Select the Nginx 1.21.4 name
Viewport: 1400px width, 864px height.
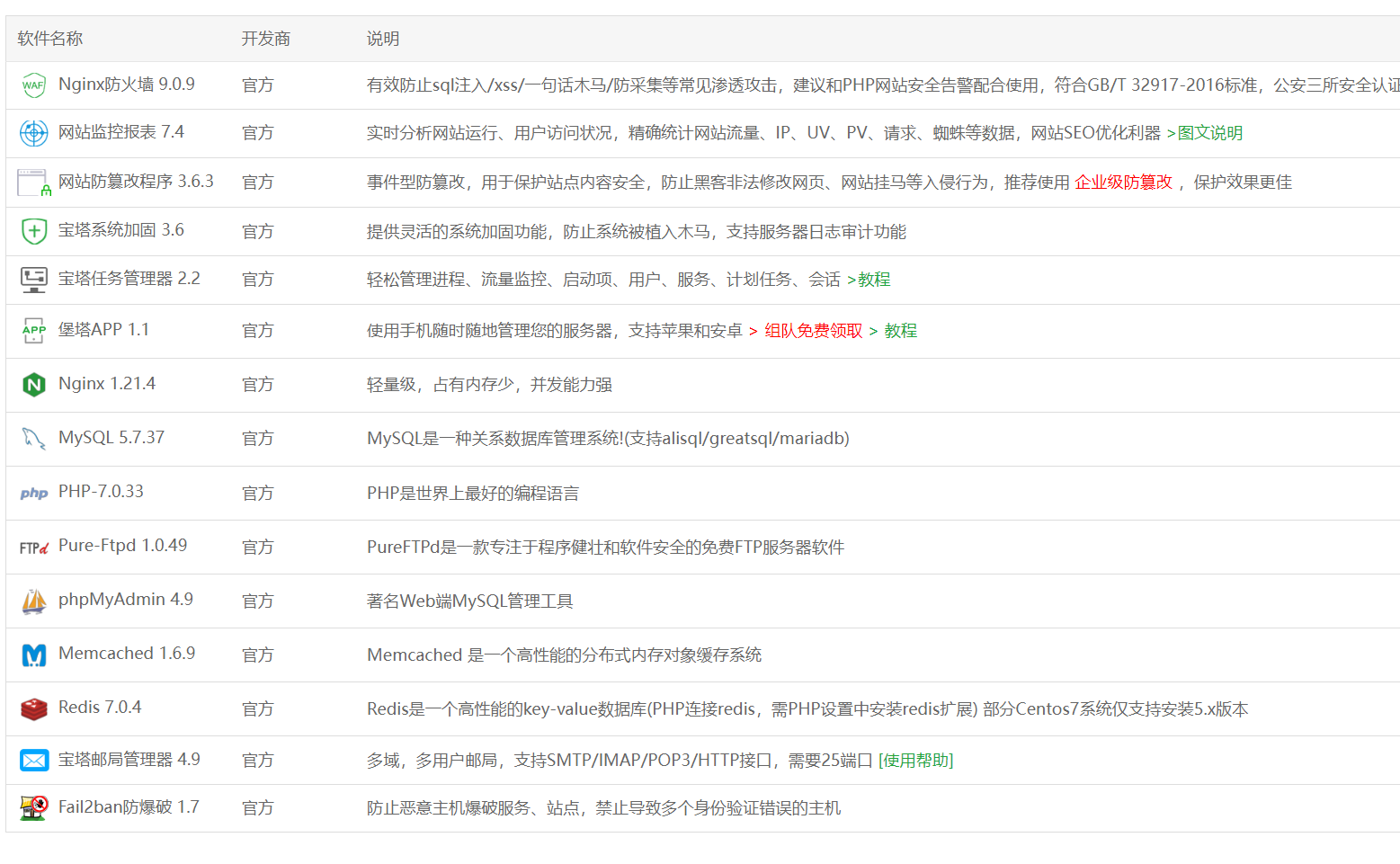pos(107,384)
